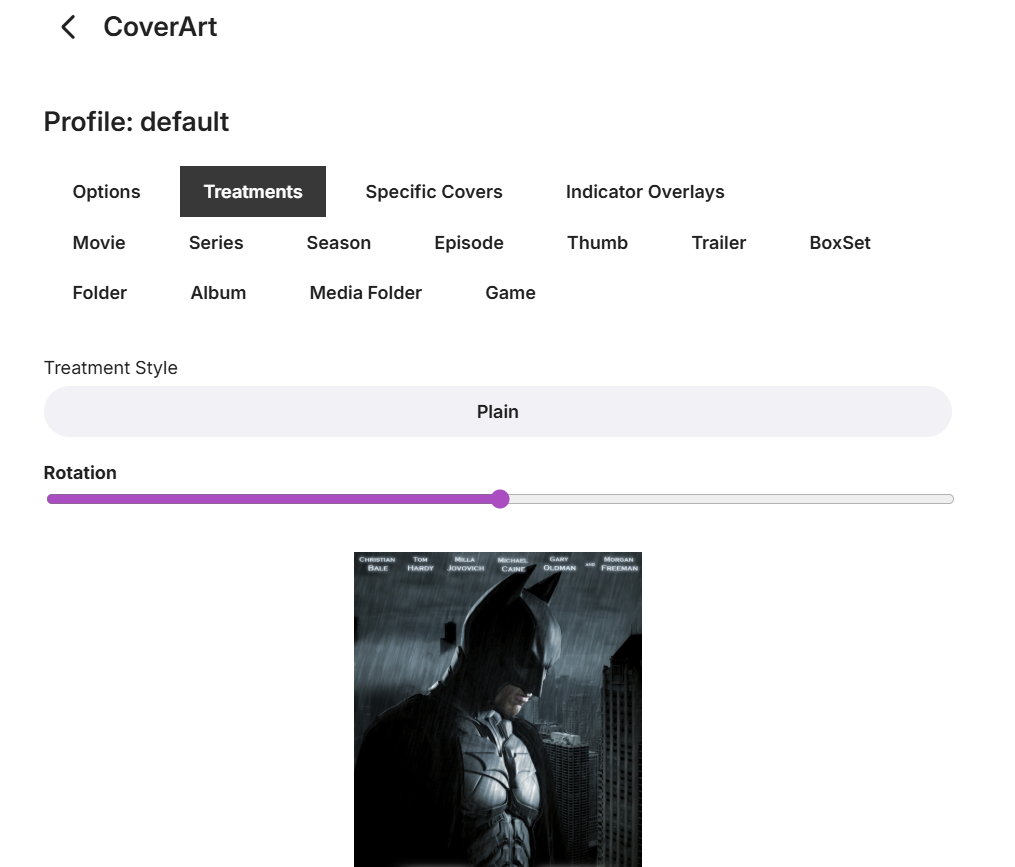Go back using the arrow beside CoverArt
The width and height of the screenshot is (1015, 867).
pyautogui.click(x=68, y=27)
